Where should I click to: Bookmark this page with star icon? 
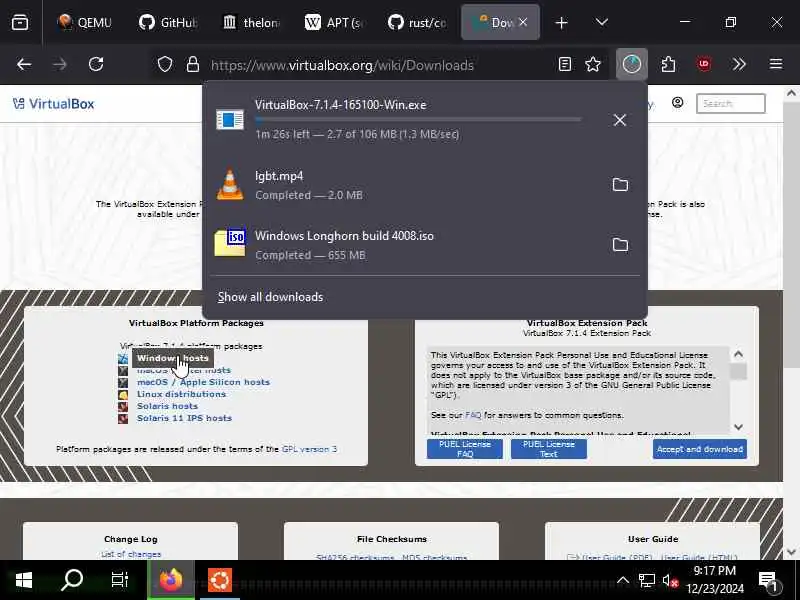click(593, 64)
